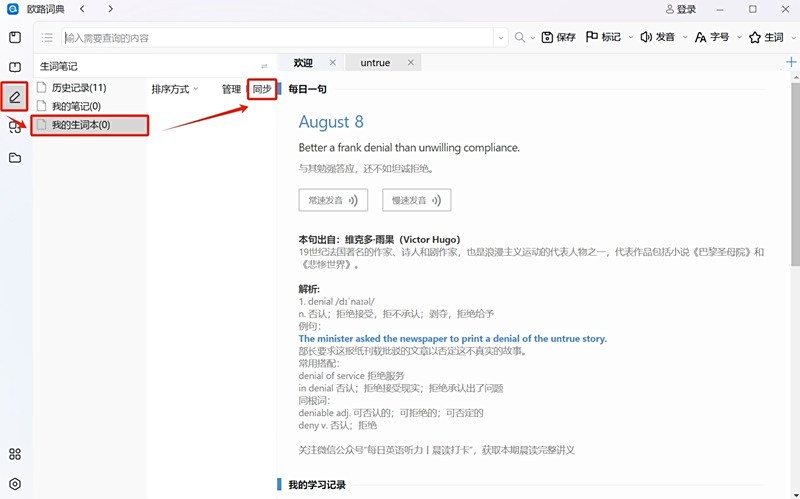Expand the search history dropdown arrow
Image resolution: width=800 pixels, height=499 pixels.
coord(501,38)
